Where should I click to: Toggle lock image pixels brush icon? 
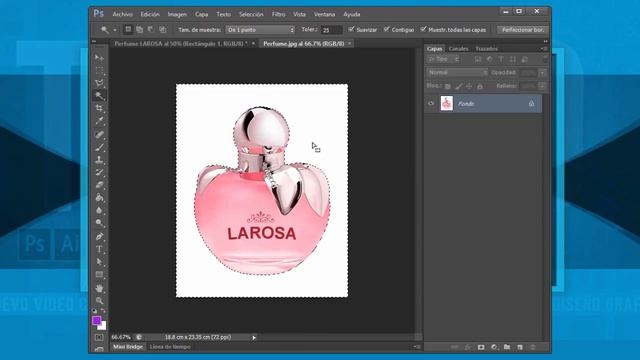click(459, 86)
